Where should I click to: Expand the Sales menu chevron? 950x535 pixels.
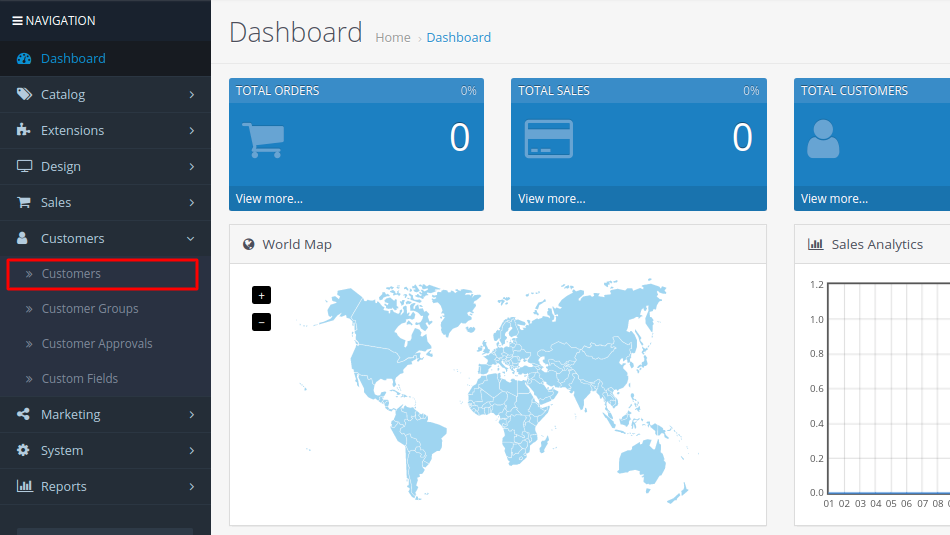tap(191, 202)
